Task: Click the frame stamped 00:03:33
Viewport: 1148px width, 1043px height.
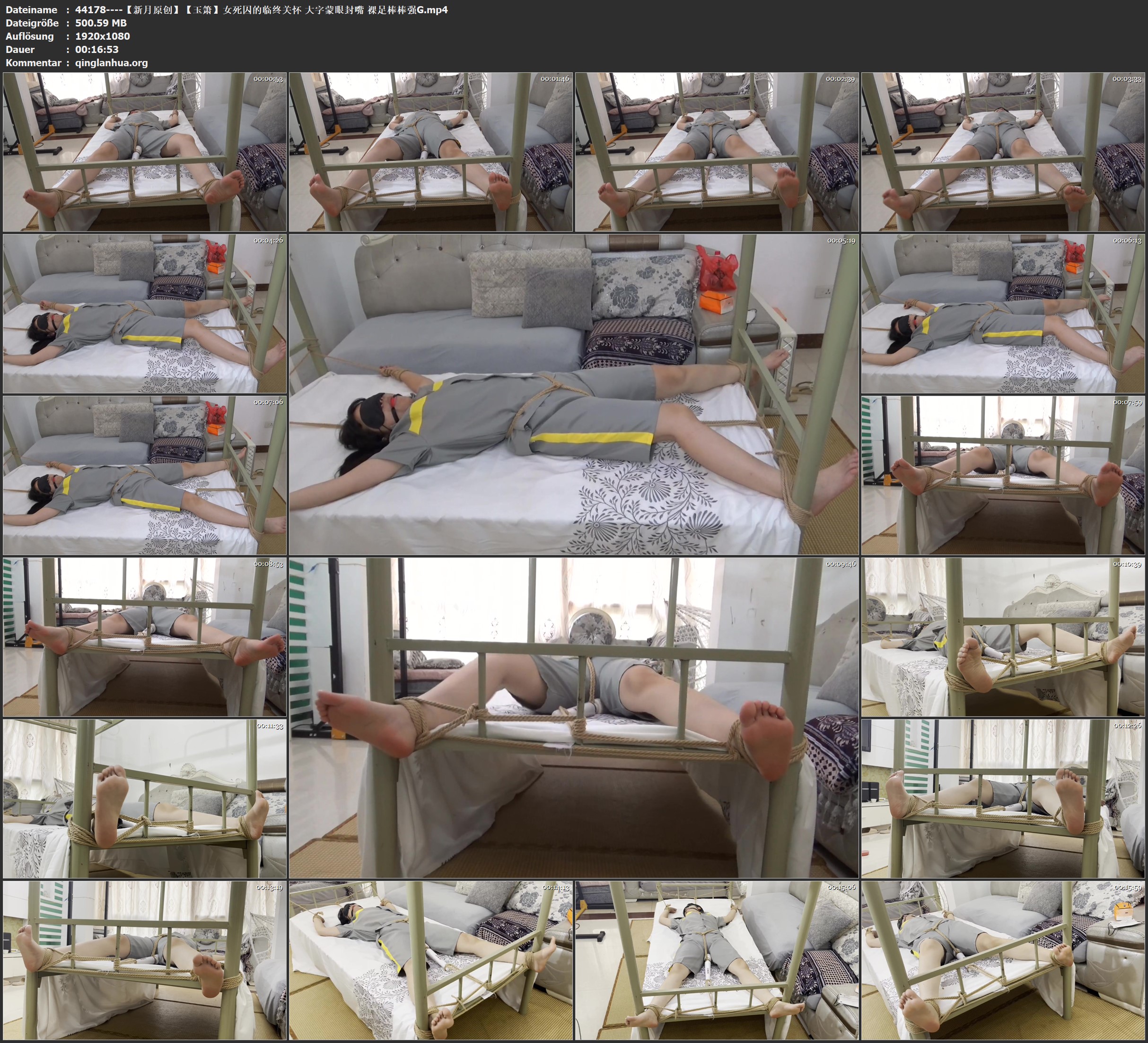Action: pyautogui.click(x=1003, y=152)
